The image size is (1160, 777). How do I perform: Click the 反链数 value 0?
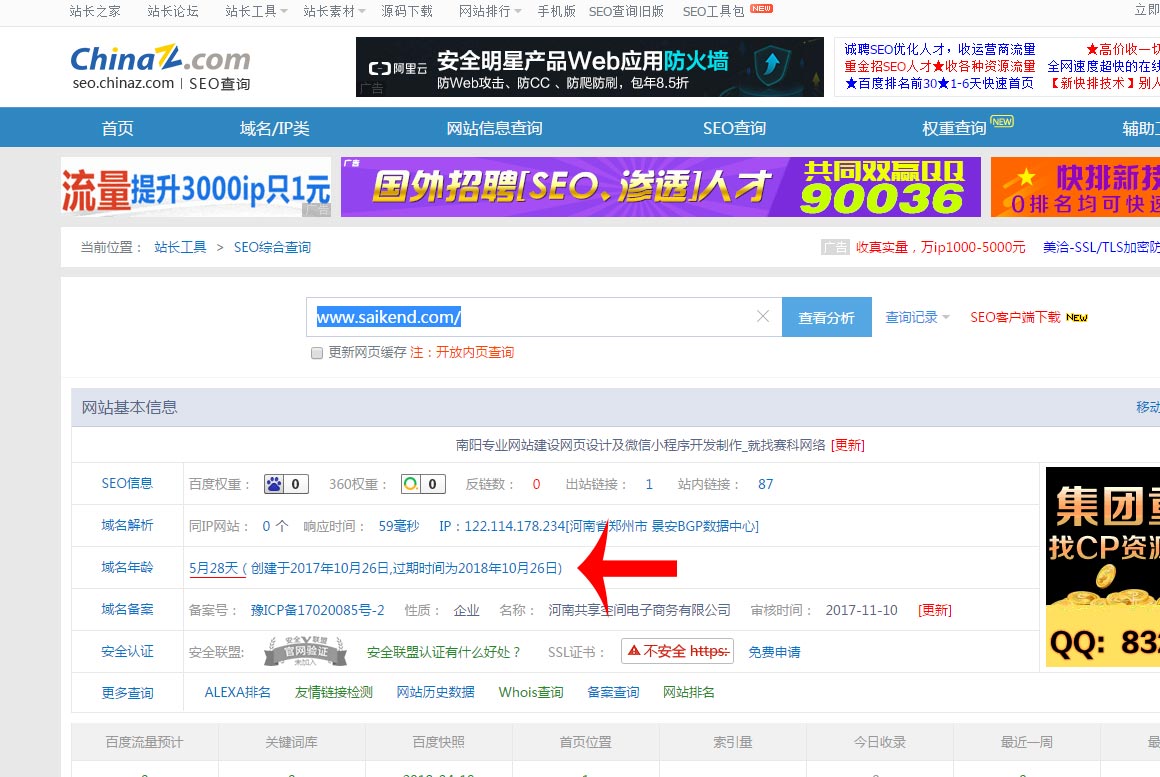pos(536,484)
